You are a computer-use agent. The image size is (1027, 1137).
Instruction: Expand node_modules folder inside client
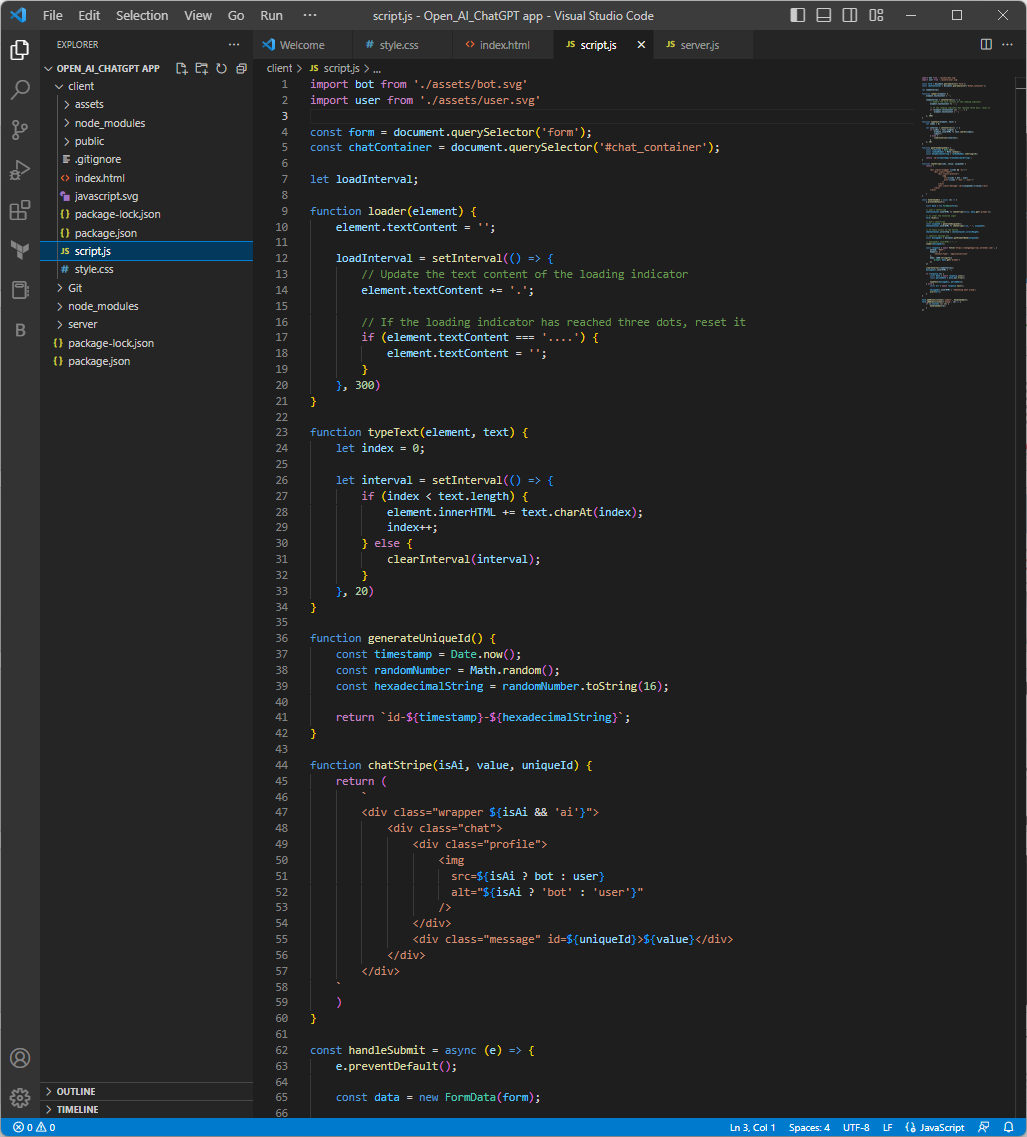pyautogui.click(x=147, y=123)
